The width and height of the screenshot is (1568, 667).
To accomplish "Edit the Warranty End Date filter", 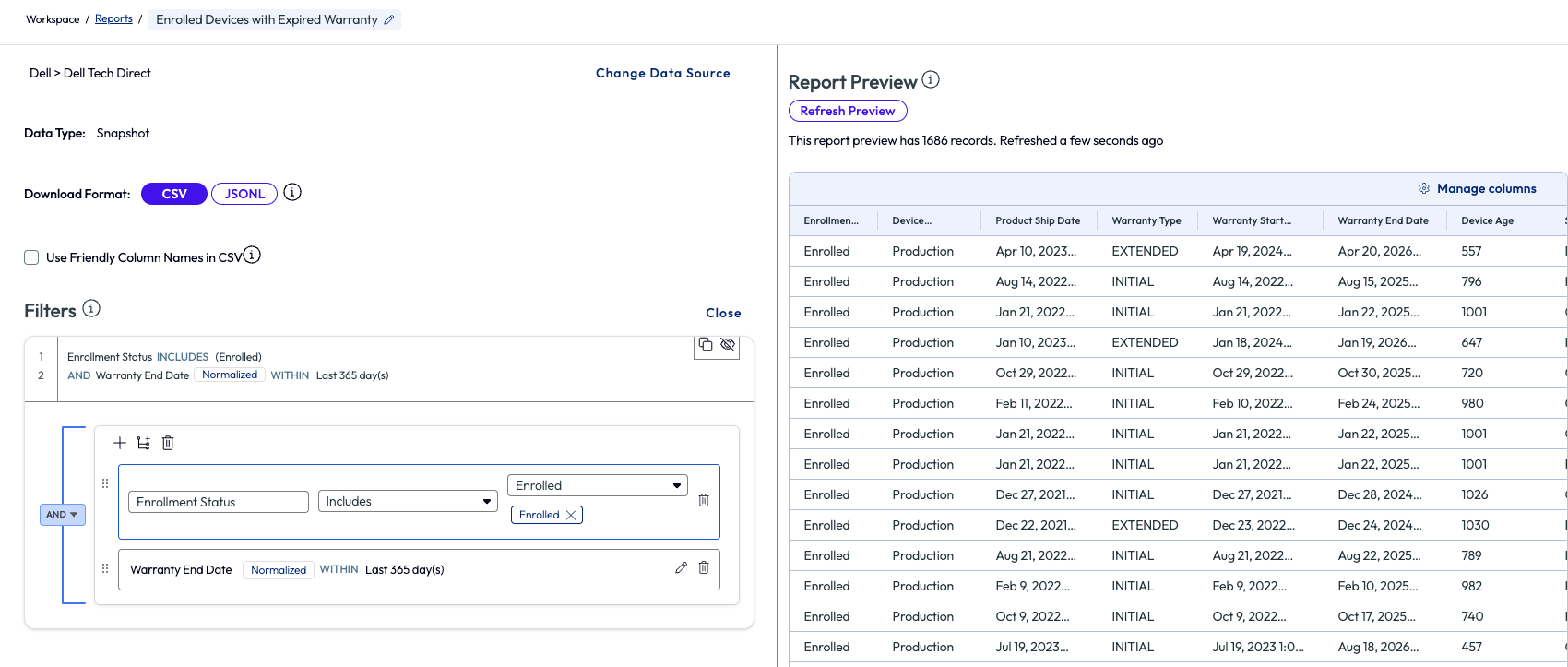I will click(x=681, y=567).
